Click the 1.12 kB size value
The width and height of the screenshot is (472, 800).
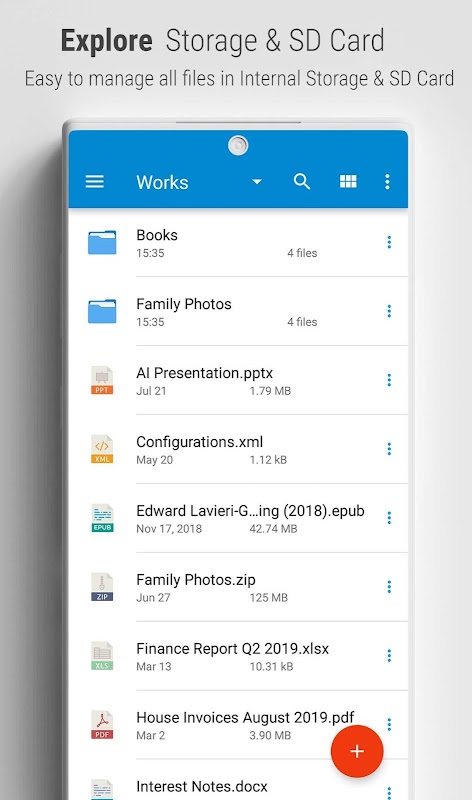point(268,460)
